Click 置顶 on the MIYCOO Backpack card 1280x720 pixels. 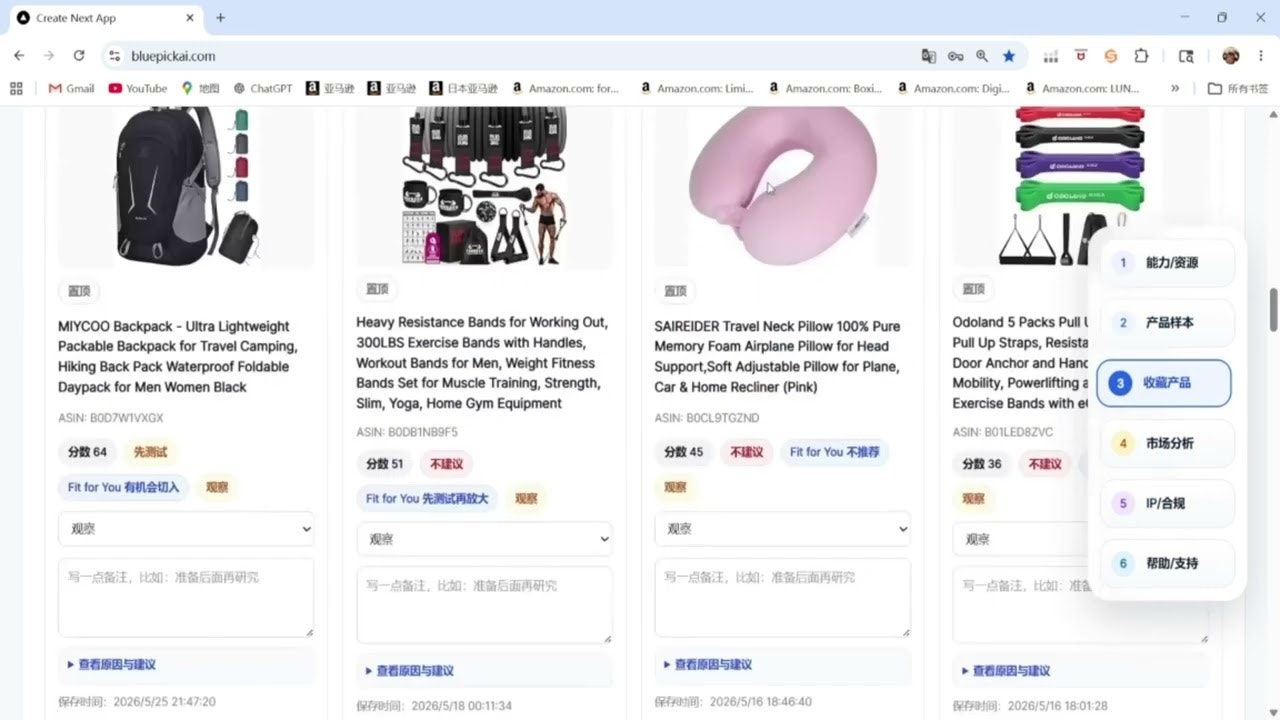pos(79,291)
